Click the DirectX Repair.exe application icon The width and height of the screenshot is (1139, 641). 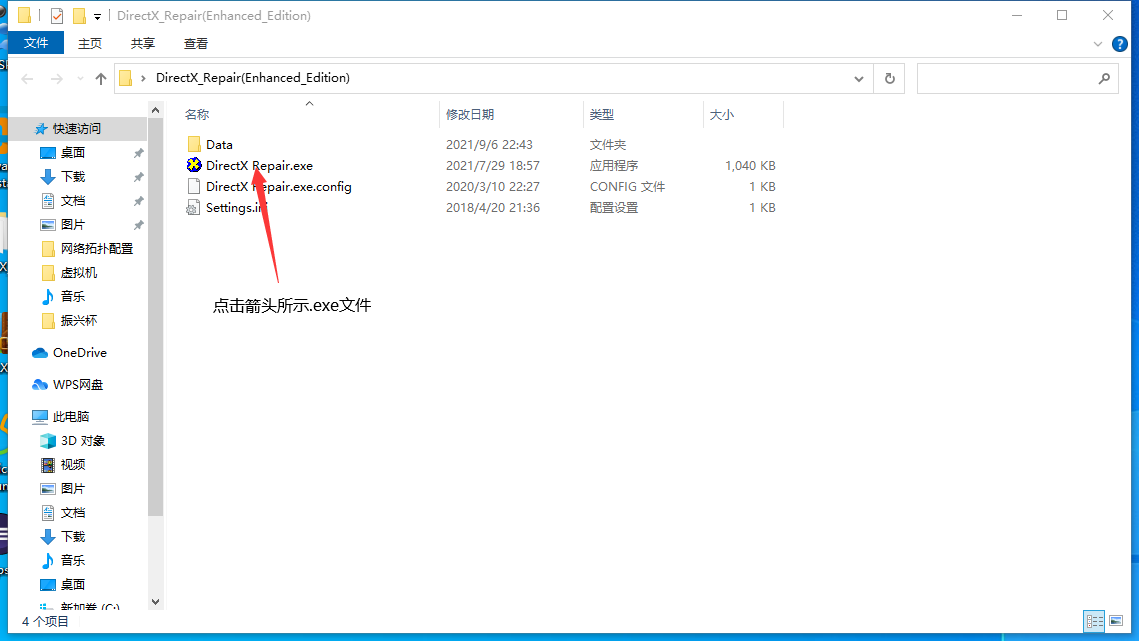click(194, 165)
